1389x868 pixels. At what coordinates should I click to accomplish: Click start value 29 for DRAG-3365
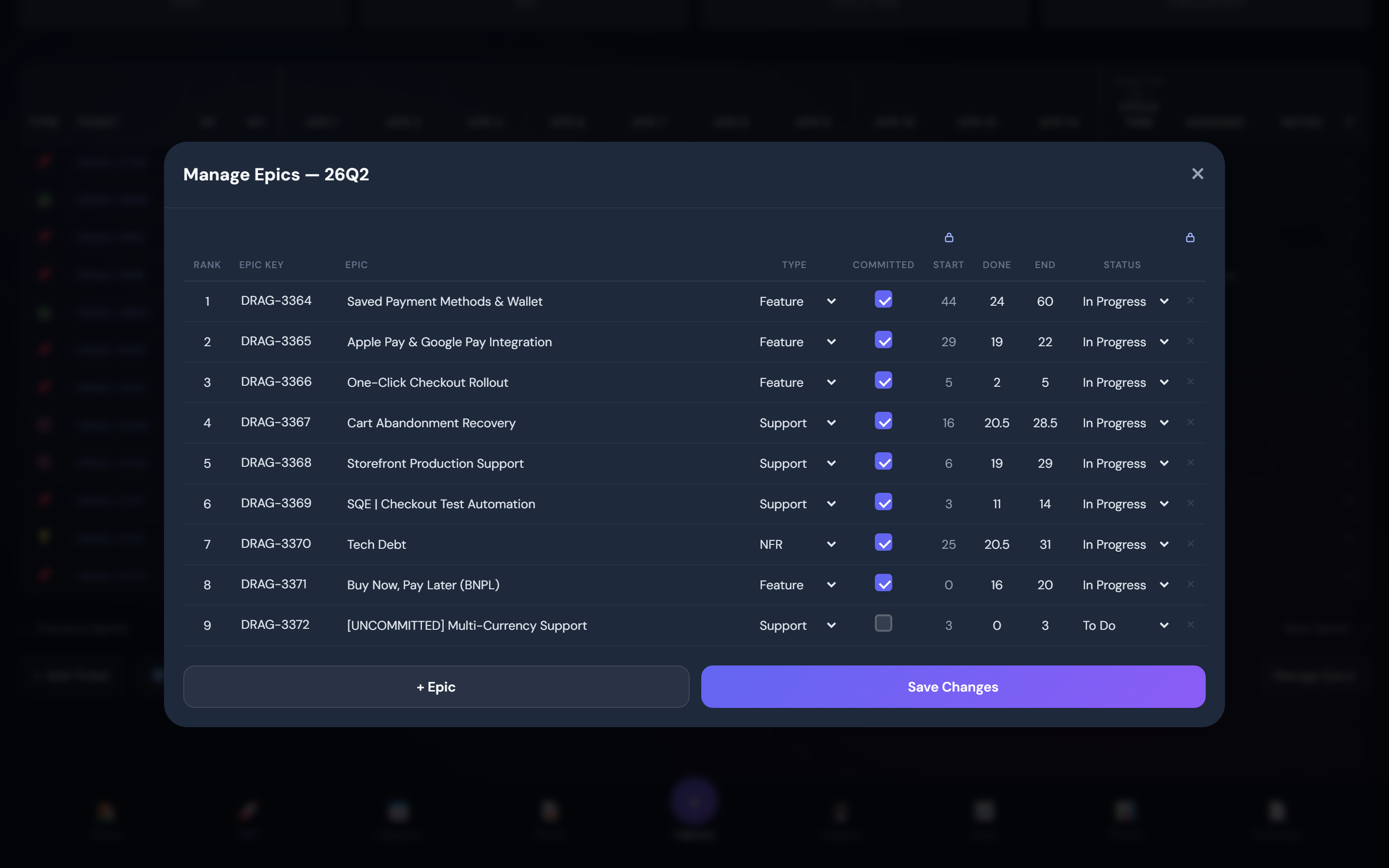pos(948,342)
